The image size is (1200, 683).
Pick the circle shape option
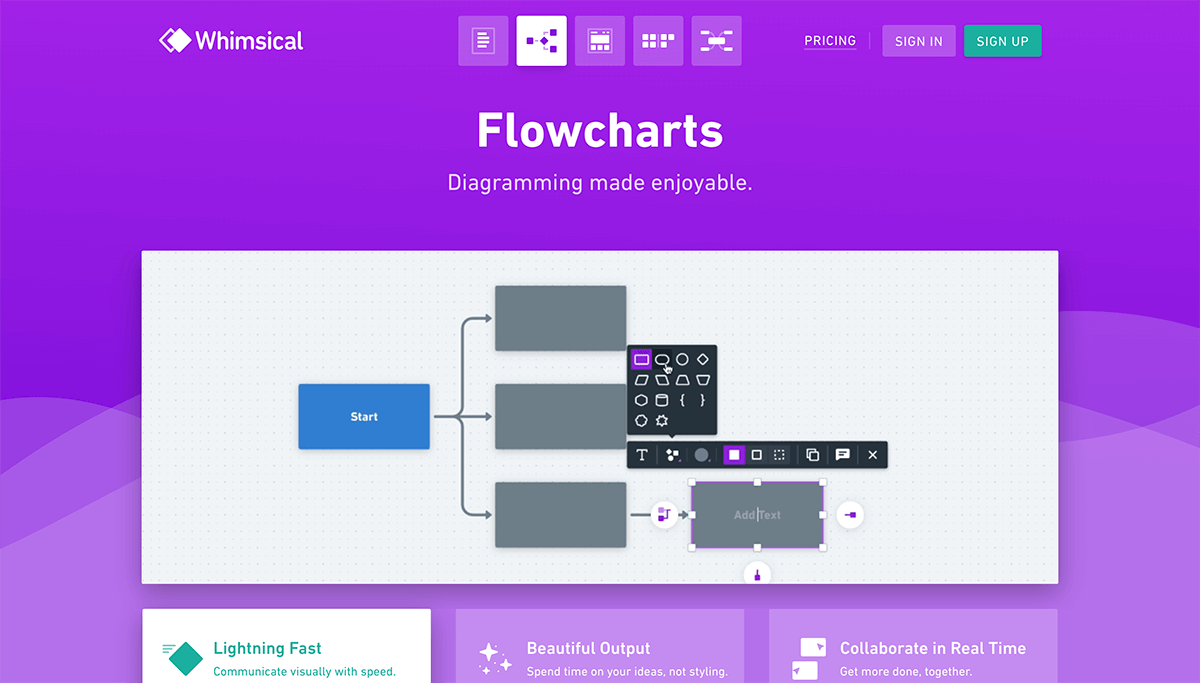click(x=682, y=359)
